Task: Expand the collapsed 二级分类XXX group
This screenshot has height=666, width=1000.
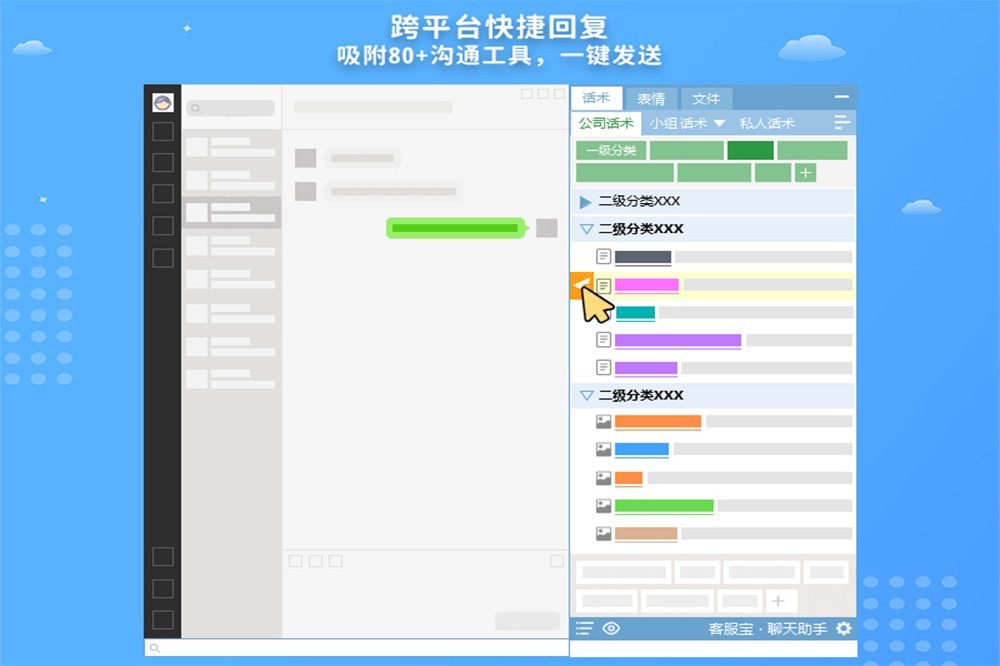Action: point(586,202)
